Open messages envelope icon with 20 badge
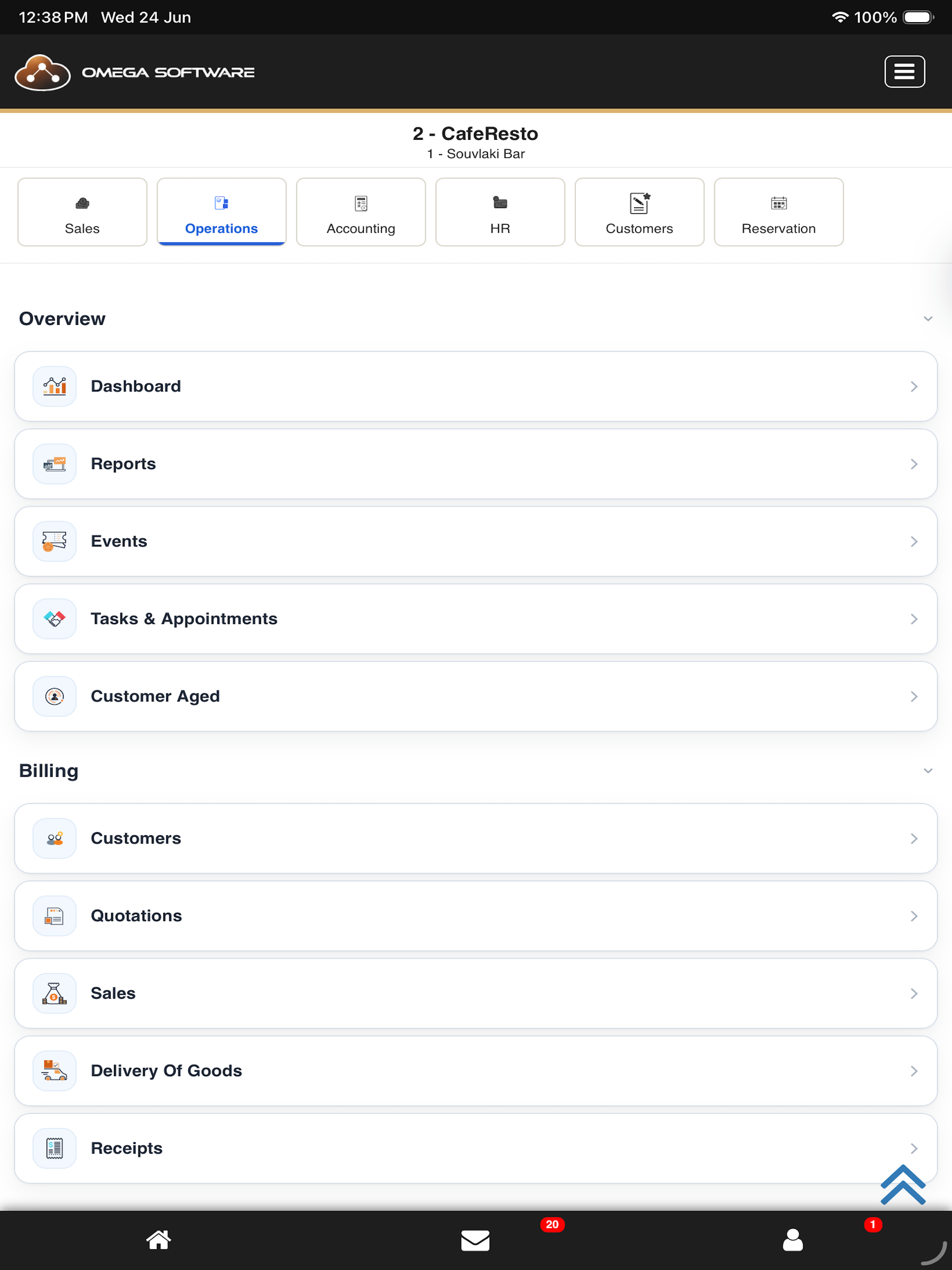952x1270 pixels. pyautogui.click(x=475, y=1240)
